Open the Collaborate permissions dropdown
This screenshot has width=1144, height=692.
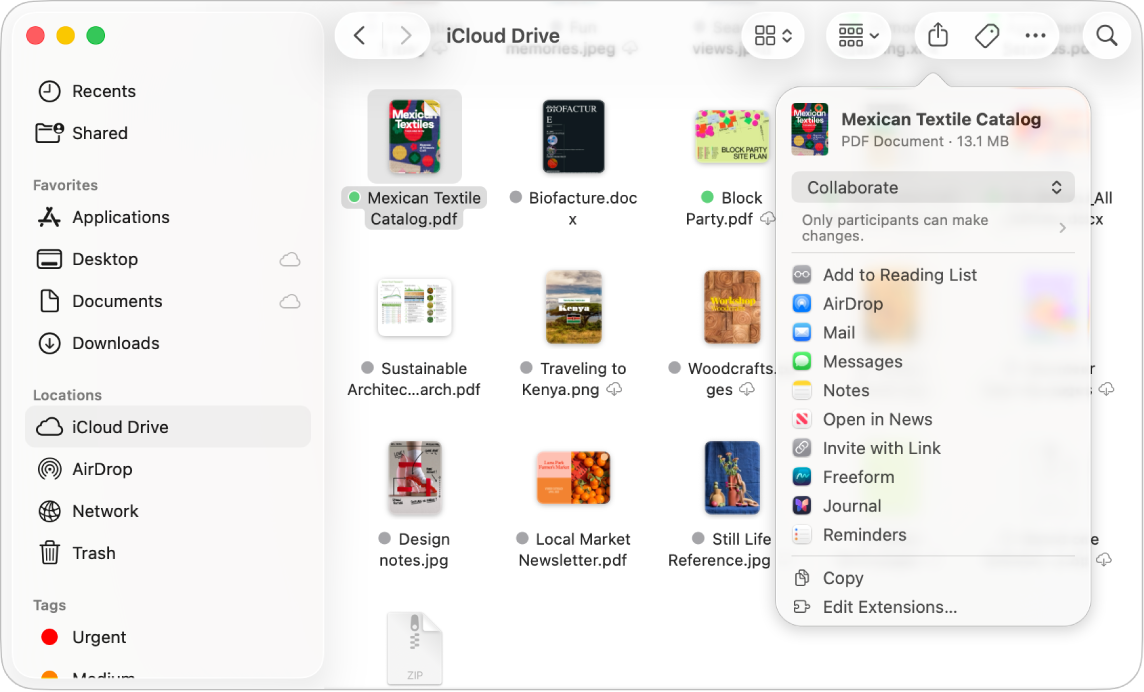[x=933, y=187]
